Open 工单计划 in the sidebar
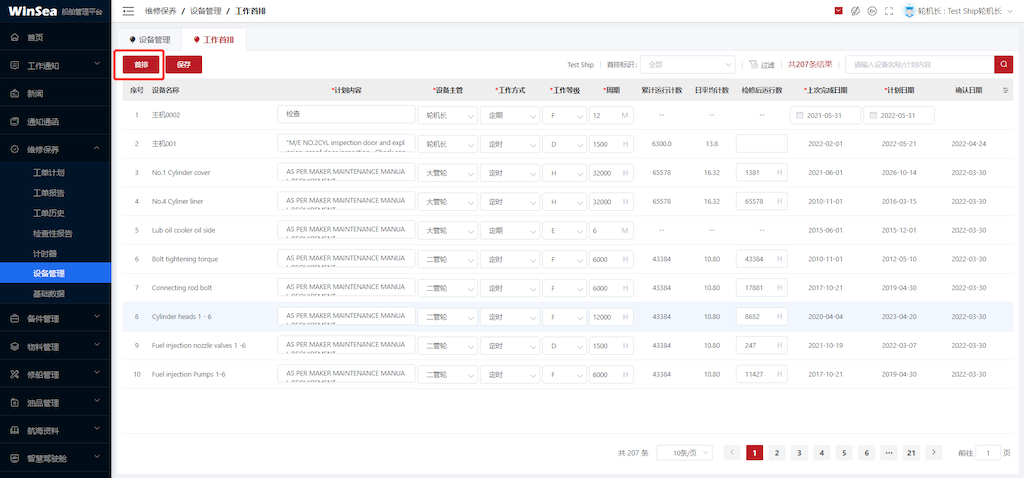The image size is (1024, 478). tap(48, 173)
